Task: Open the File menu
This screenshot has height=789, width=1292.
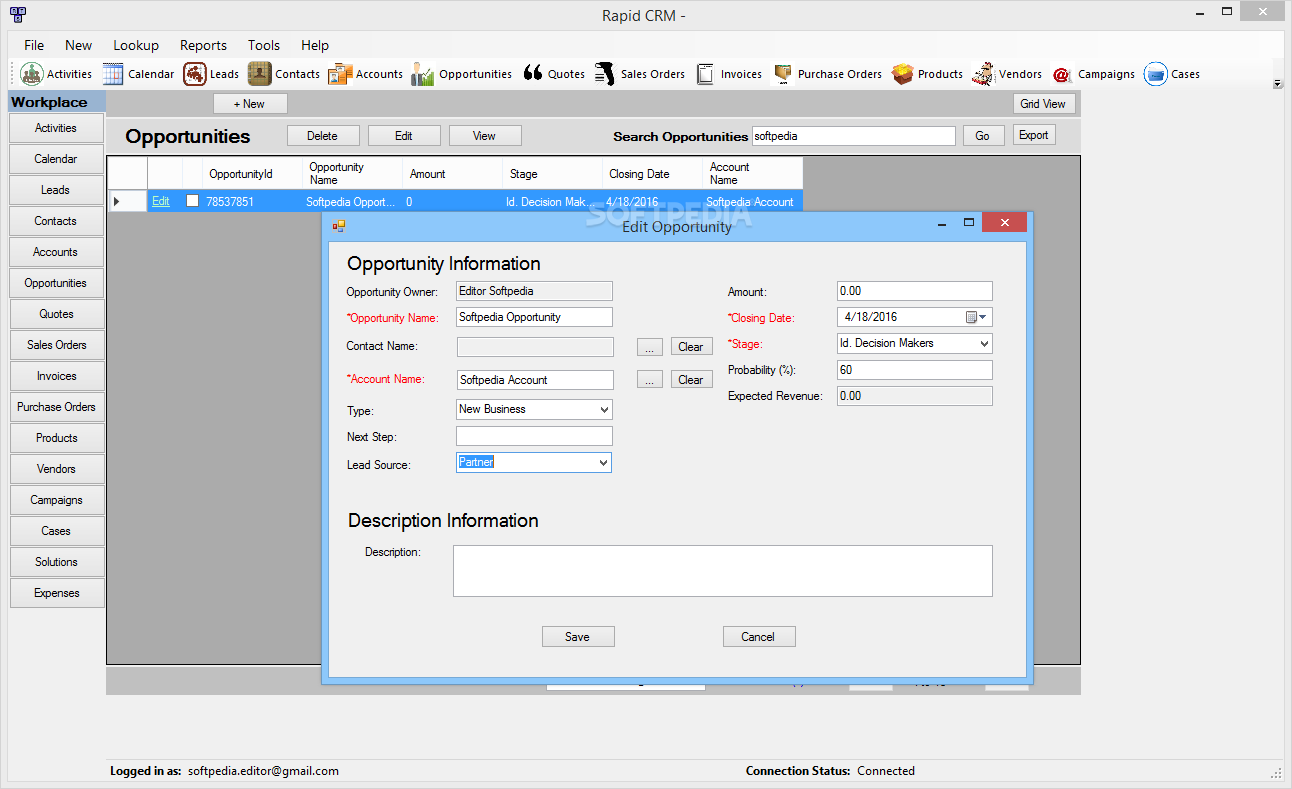Action: click(x=34, y=45)
